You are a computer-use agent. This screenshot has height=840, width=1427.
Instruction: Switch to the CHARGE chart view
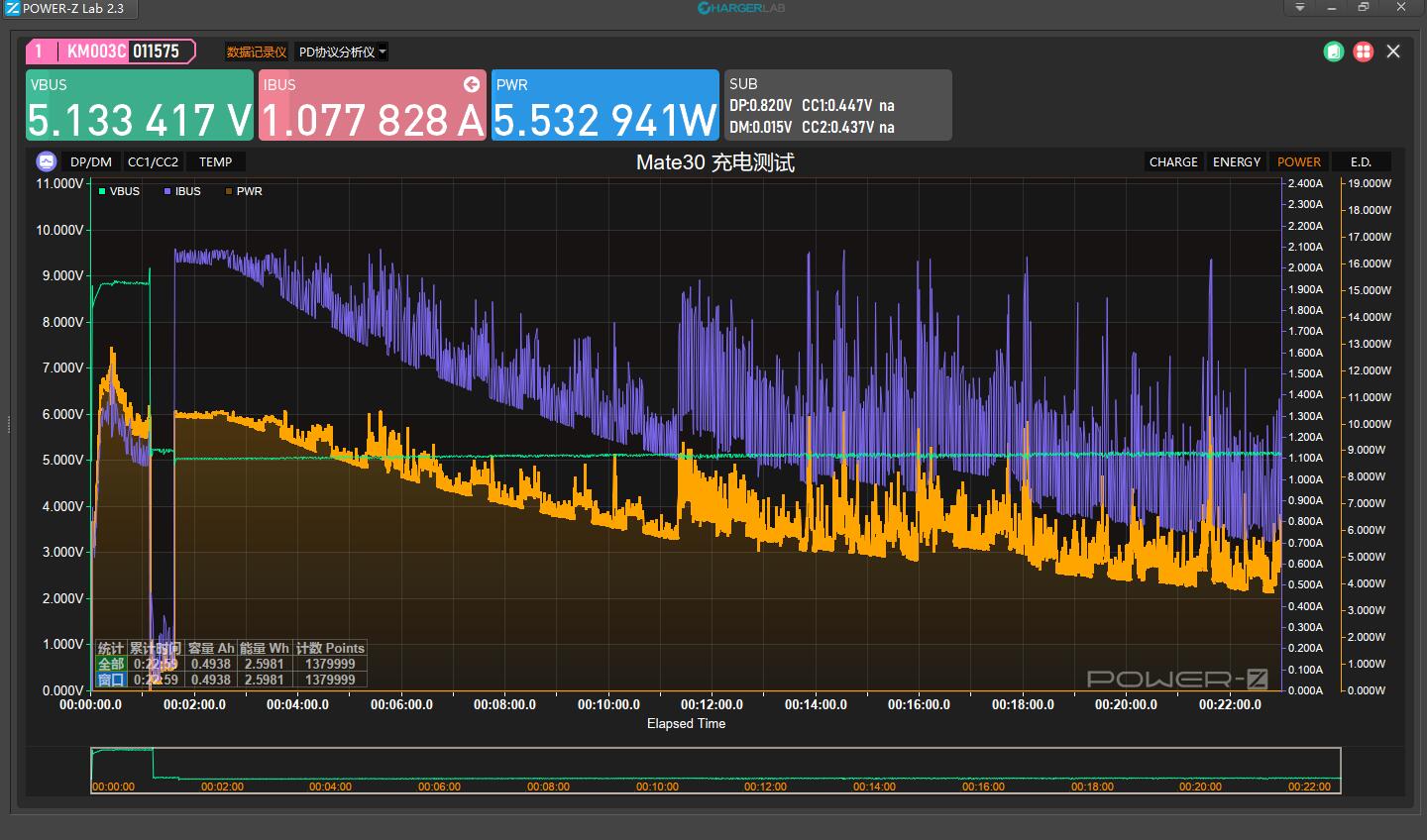pos(1173,162)
